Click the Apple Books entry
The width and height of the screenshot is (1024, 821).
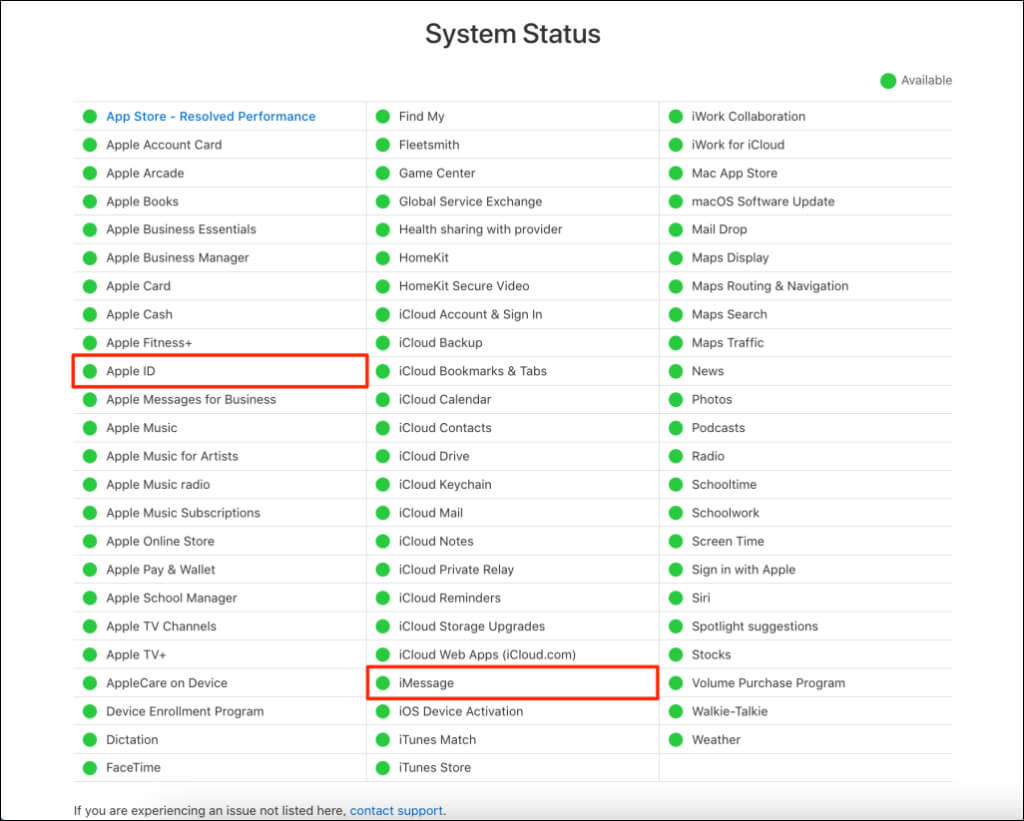pyautogui.click(x=142, y=201)
